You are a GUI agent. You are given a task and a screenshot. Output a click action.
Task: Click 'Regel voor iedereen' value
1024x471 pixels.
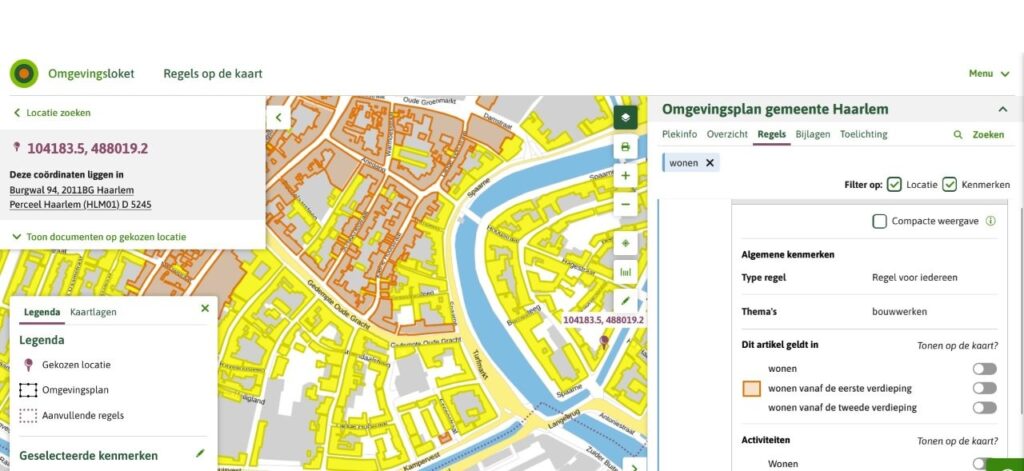(914, 277)
